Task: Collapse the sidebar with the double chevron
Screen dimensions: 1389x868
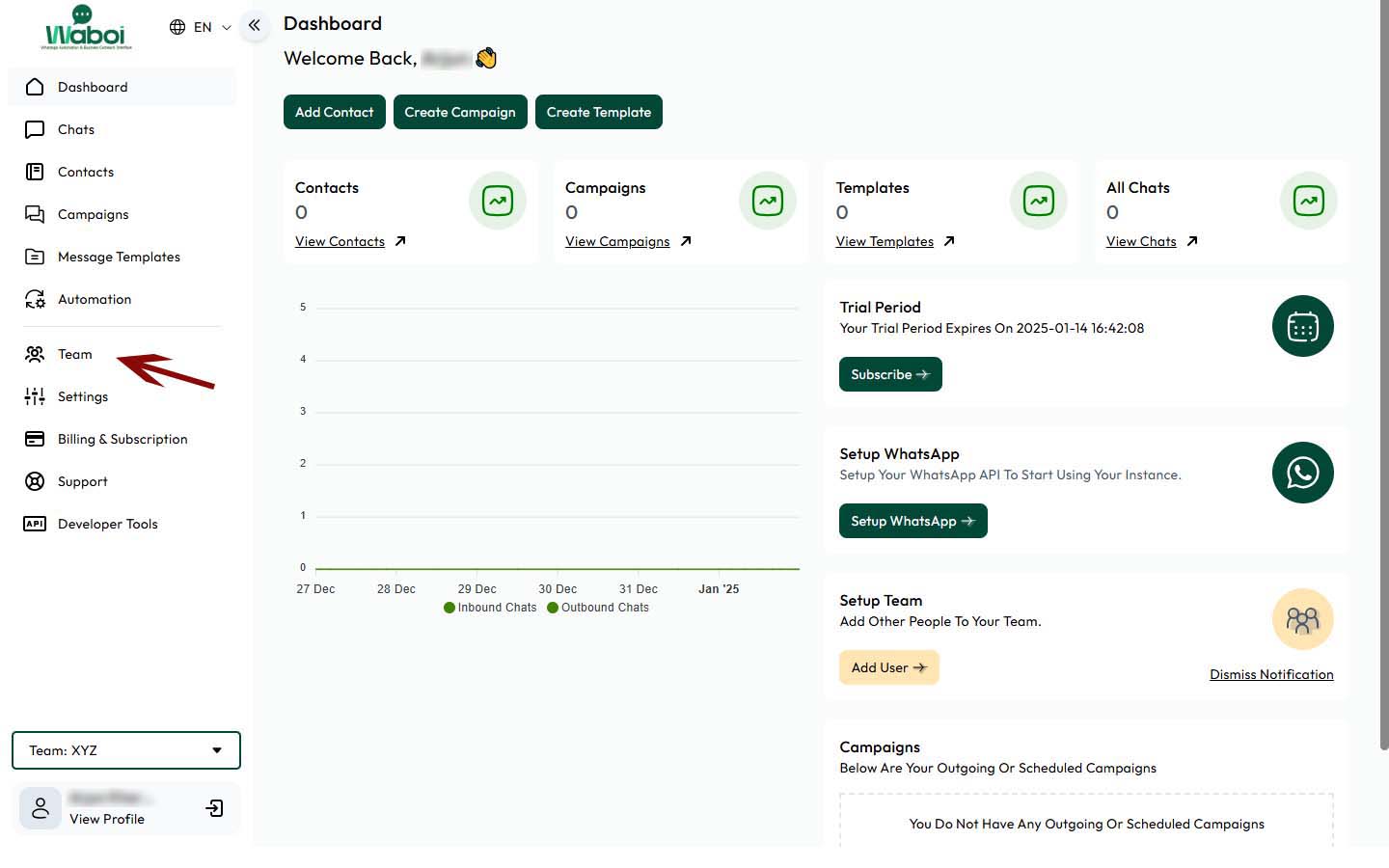Action: (x=255, y=26)
